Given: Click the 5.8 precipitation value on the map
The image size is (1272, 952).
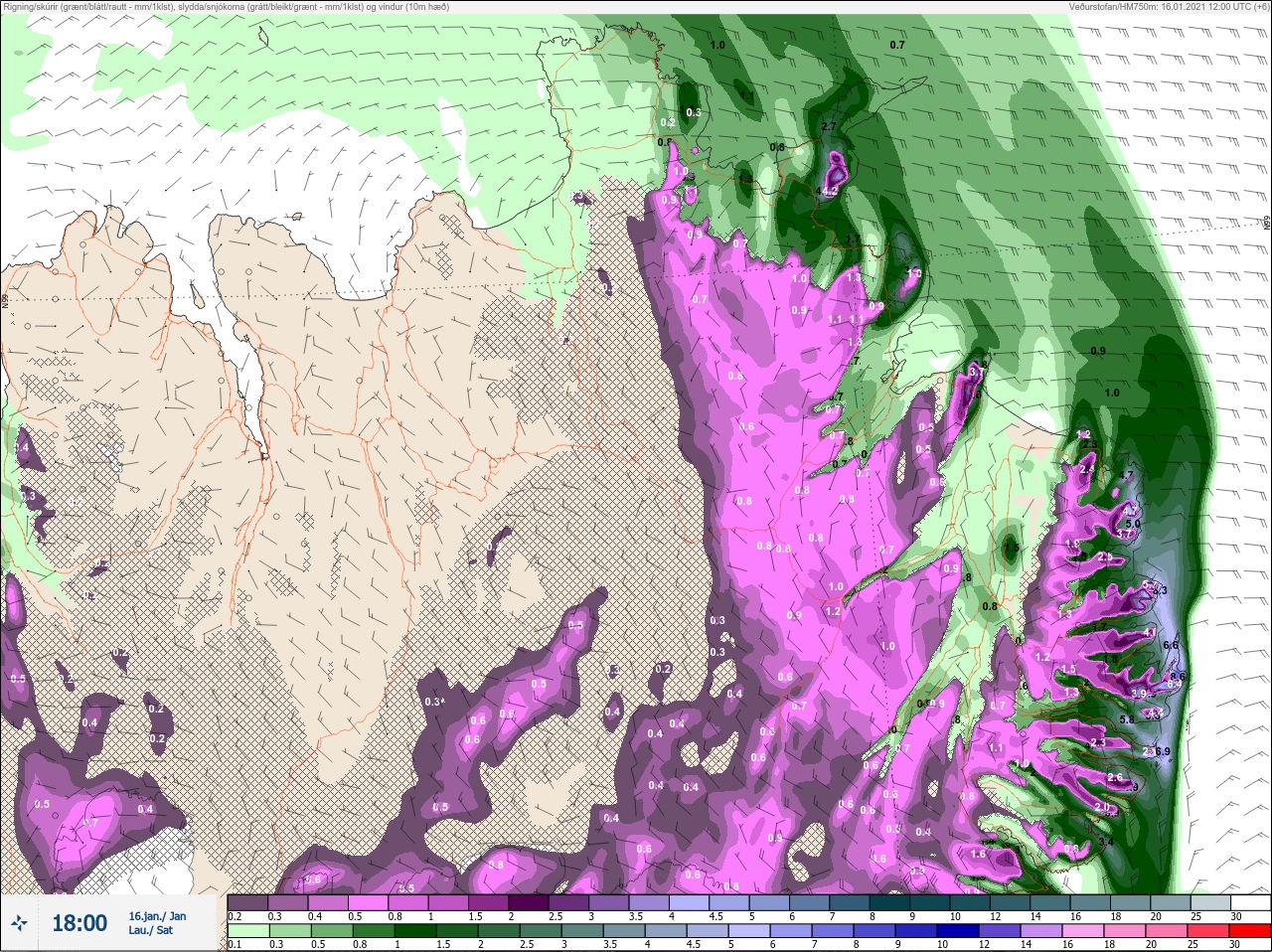Looking at the screenshot, I should [x=1127, y=719].
